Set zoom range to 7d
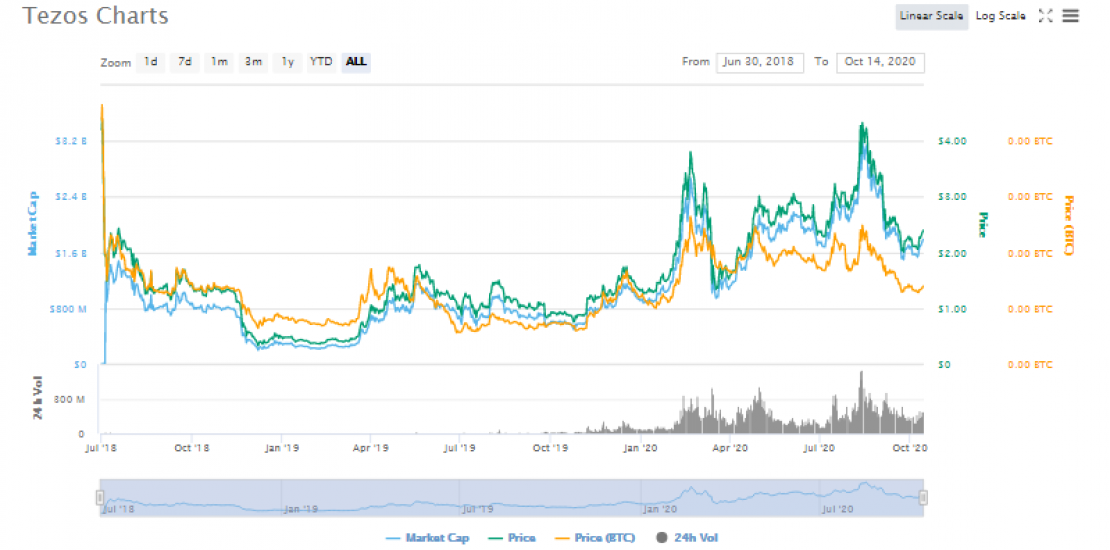This screenshot has width=1110, height=550. coord(185,62)
